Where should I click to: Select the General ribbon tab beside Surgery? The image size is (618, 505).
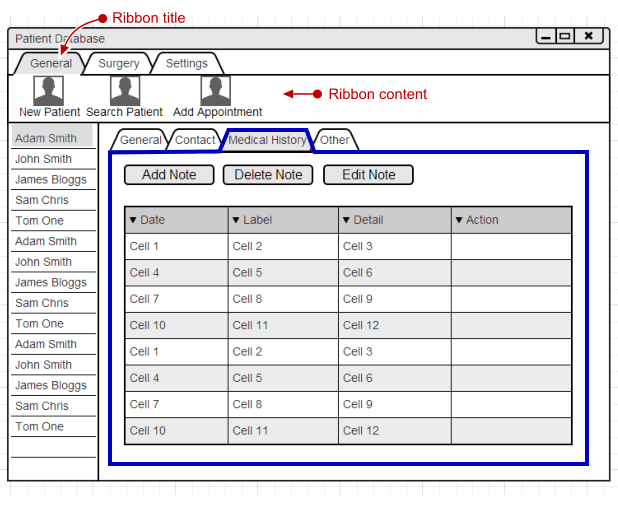(51, 63)
